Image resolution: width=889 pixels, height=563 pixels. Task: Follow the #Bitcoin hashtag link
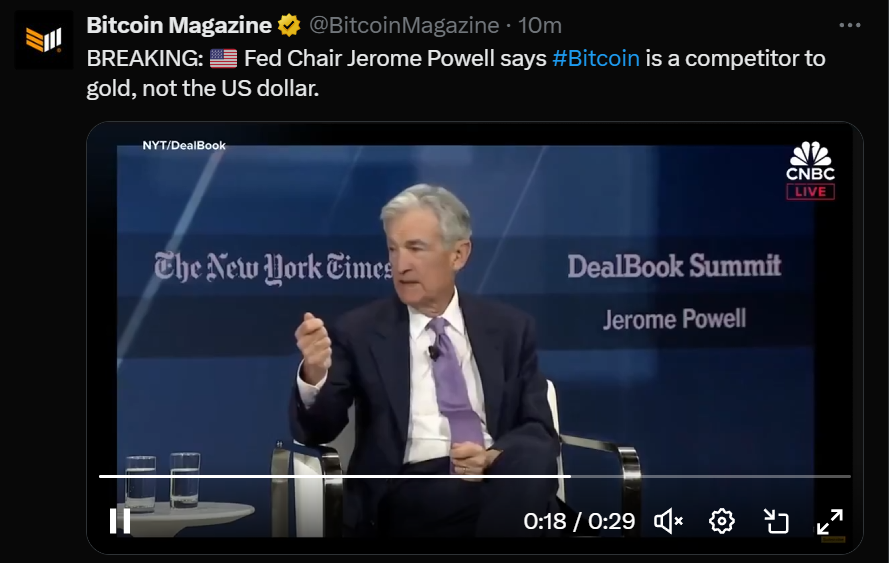point(596,58)
